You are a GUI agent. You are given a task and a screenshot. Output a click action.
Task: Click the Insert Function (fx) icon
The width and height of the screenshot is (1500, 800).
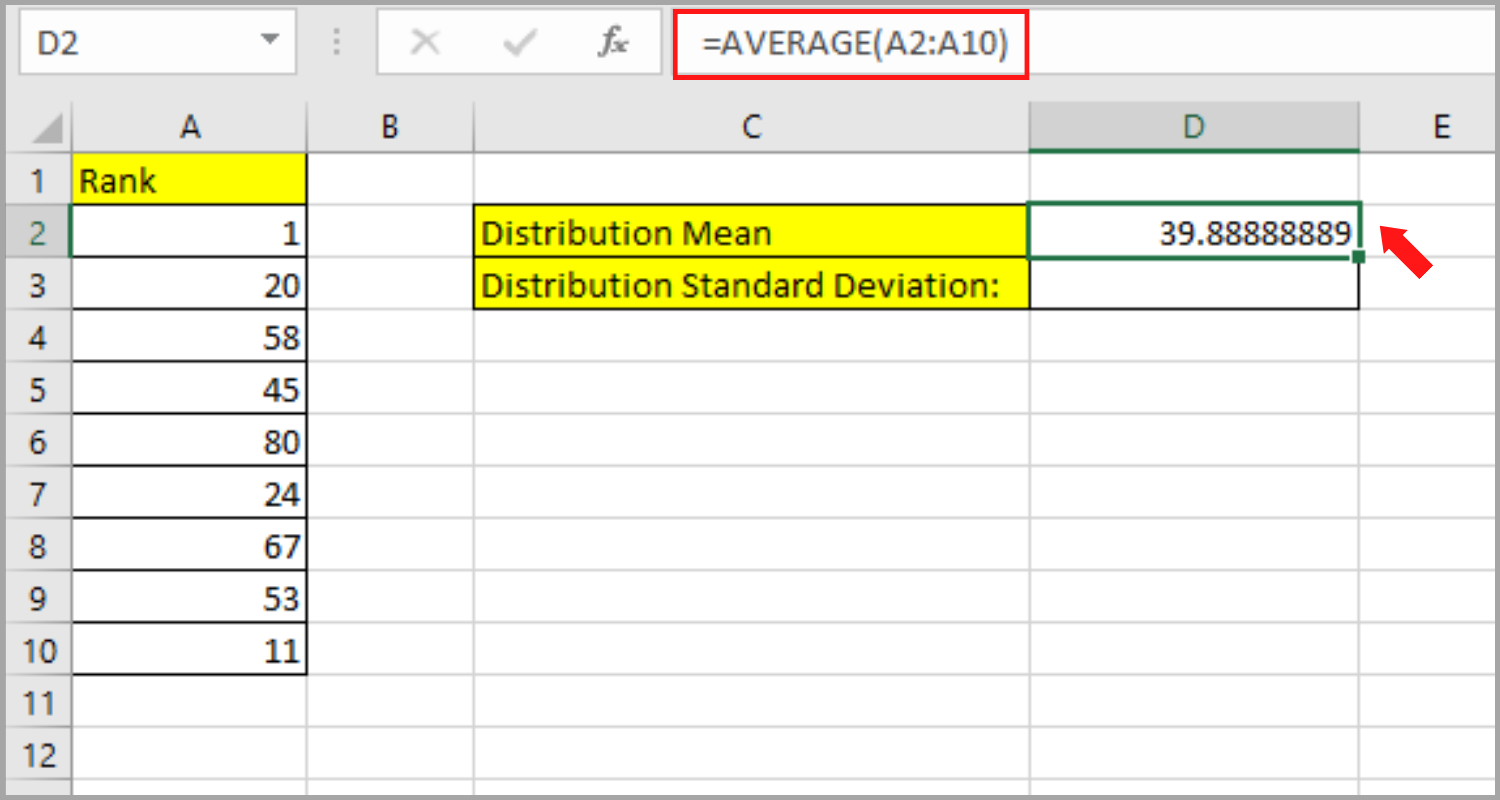615,42
